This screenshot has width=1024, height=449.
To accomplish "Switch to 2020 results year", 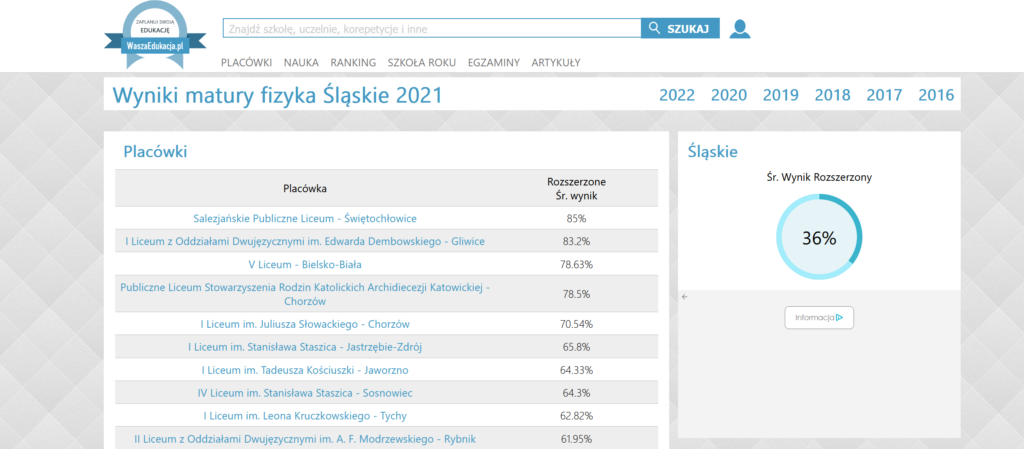I will (729, 95).
